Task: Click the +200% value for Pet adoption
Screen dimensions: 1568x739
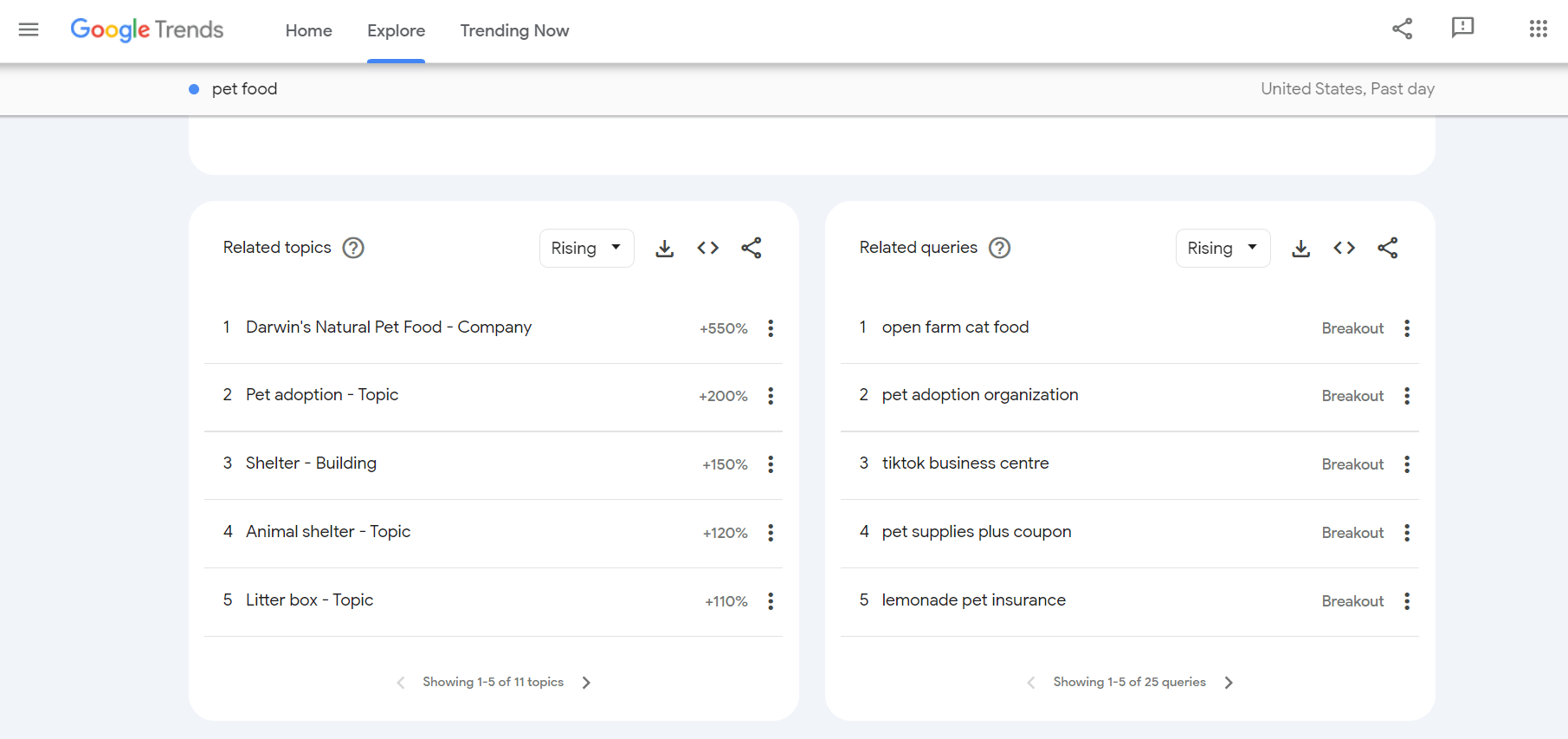Action: 724,396
